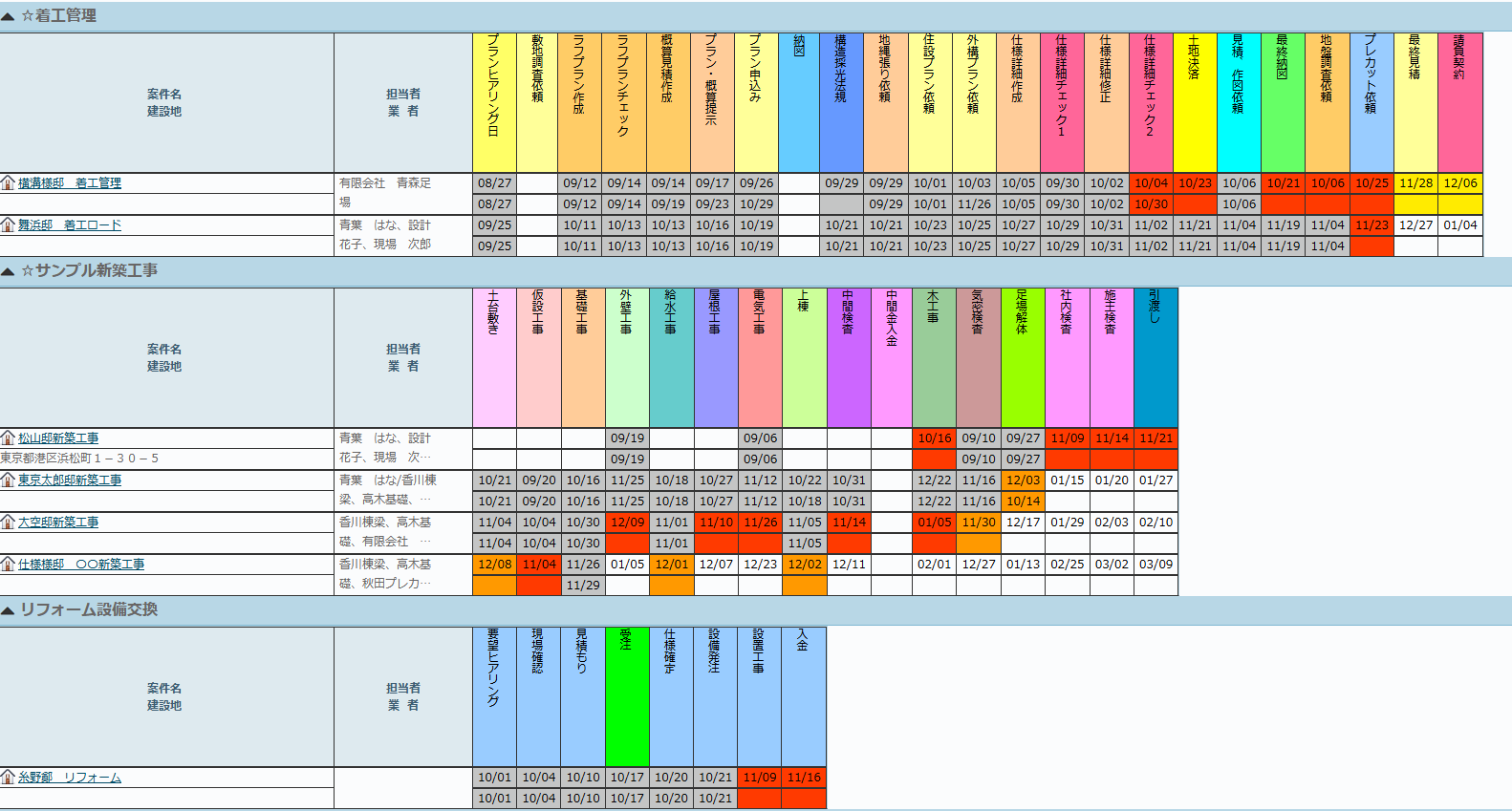Image resolution: width=1512 pixels, height=811 pixels.
Task: Open the 東京太郎邸新築工事 project link
Action: [x=70, y=480]
